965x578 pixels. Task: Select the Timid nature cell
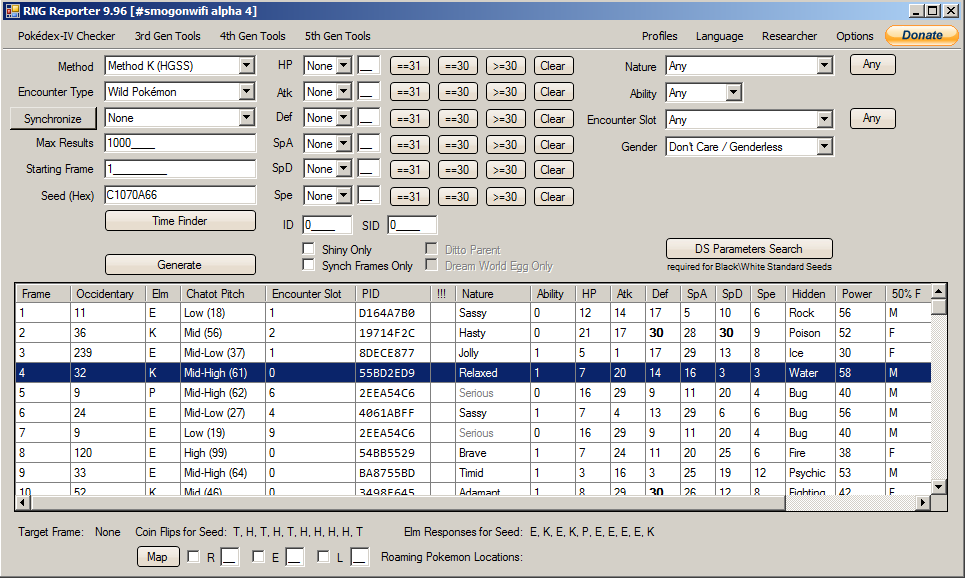(x=493, y=473)
